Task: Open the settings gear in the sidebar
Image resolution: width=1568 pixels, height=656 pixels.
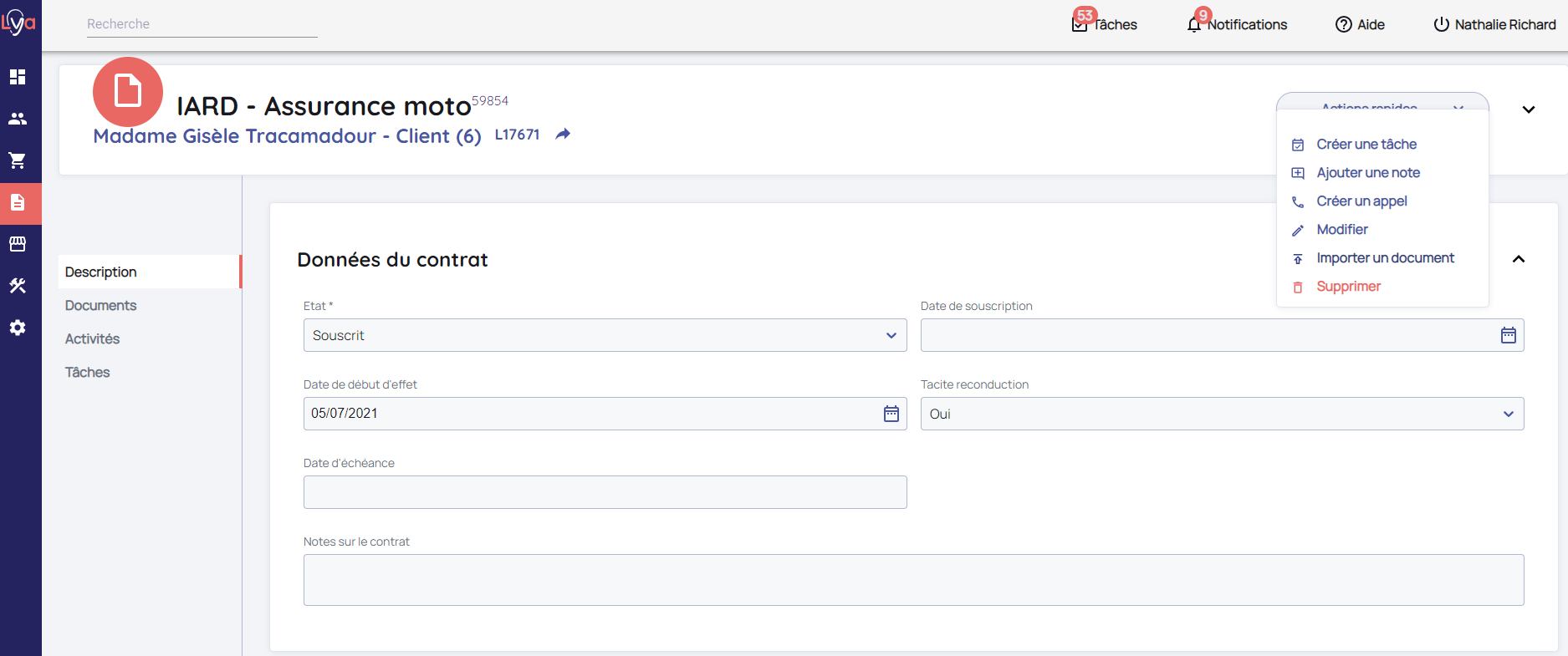Action: point(18,328)
